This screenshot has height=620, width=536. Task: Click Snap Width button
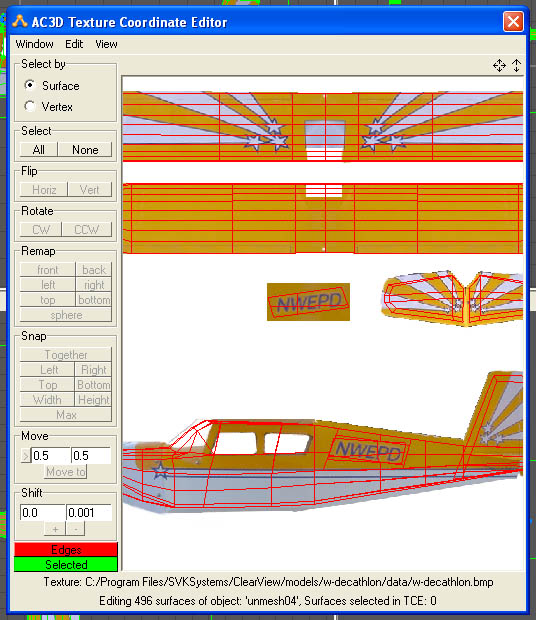pos(47,400)
